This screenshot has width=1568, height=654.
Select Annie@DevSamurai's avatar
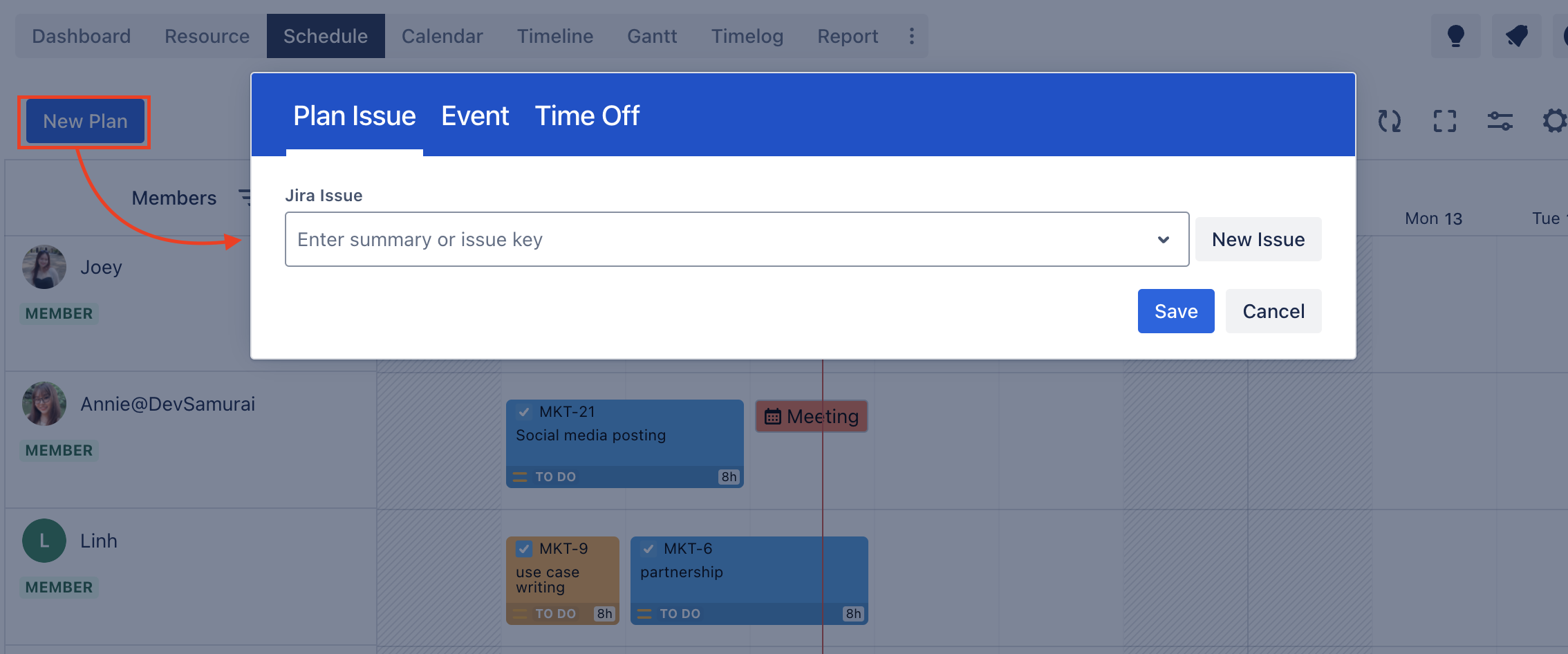(44, 404)
